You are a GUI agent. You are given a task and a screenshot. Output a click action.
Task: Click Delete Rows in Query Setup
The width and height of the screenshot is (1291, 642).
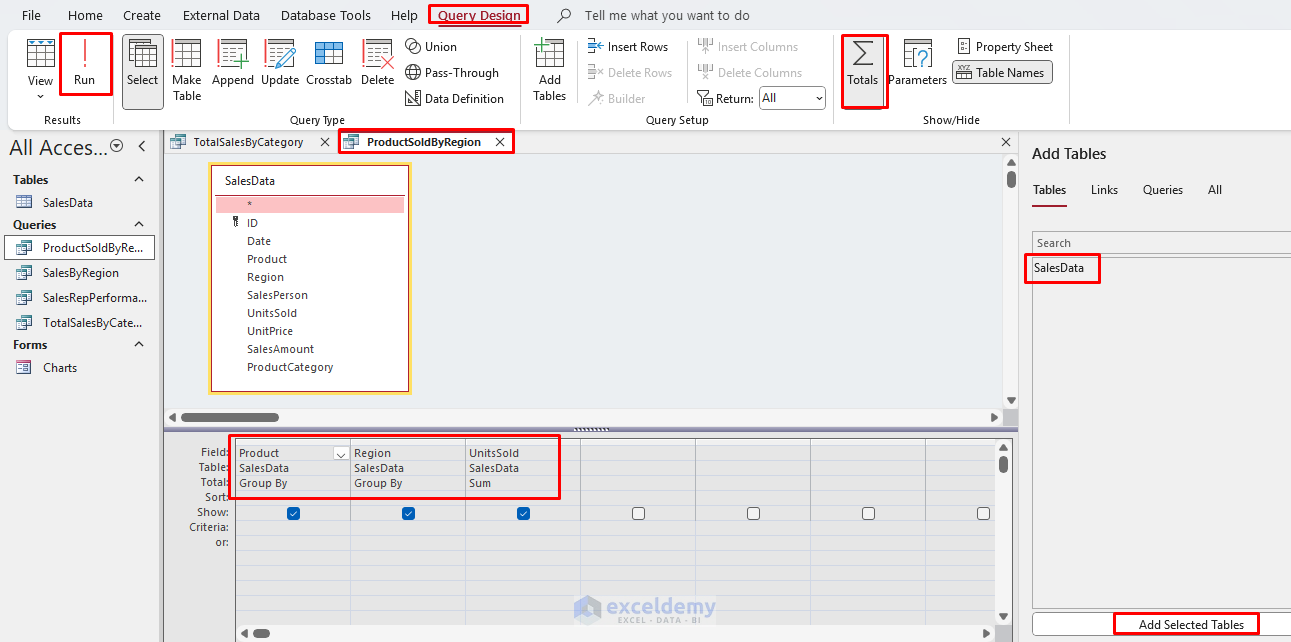point(629,73)
